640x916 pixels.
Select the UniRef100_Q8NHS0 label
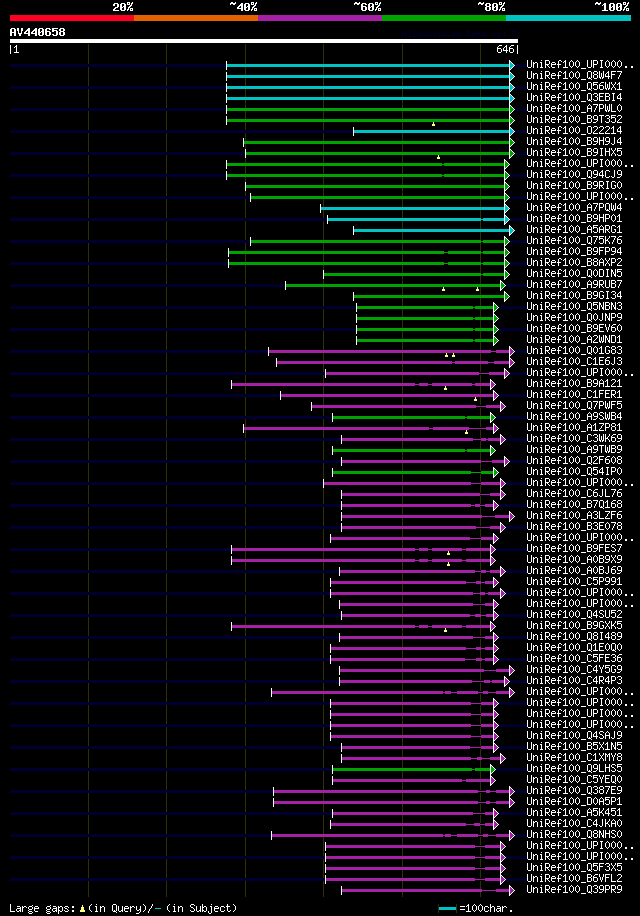[574, 835]
